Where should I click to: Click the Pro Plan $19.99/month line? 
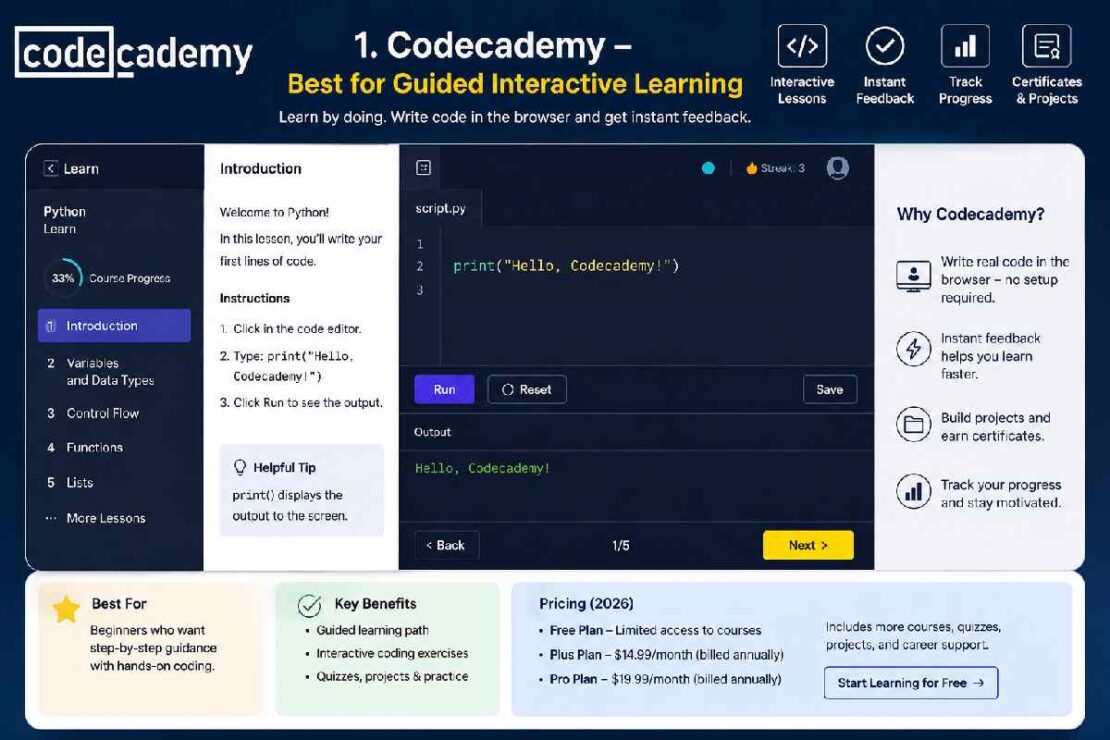pyautogui.click(x=660, y=678)
